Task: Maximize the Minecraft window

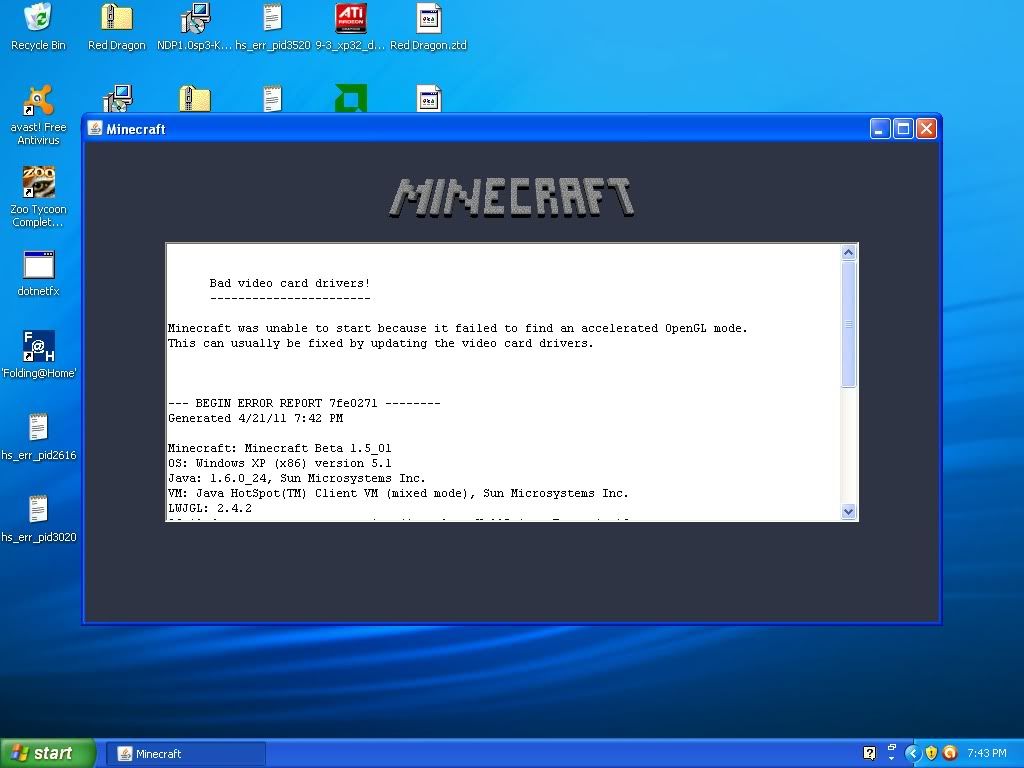Action: point(903,129)
